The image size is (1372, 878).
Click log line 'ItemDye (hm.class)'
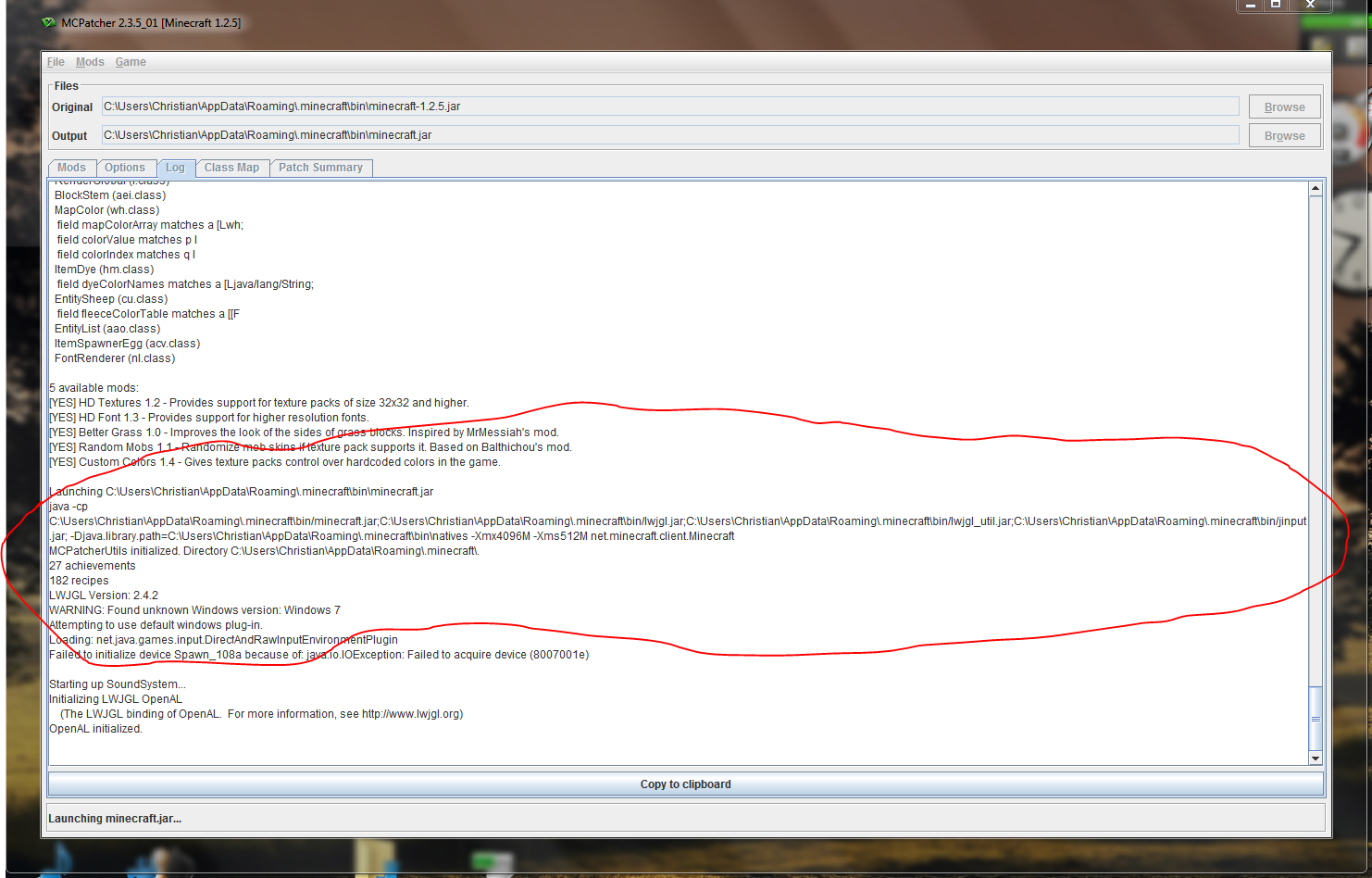pyautogui.click(x=104, y=270)
